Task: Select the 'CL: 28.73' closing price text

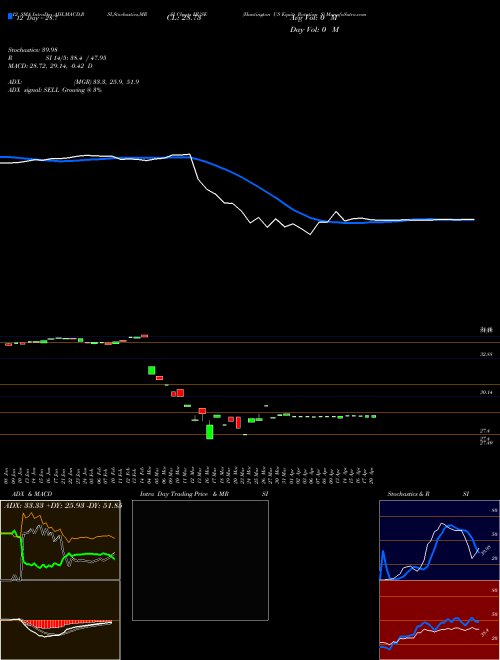Action: point(184,19)
